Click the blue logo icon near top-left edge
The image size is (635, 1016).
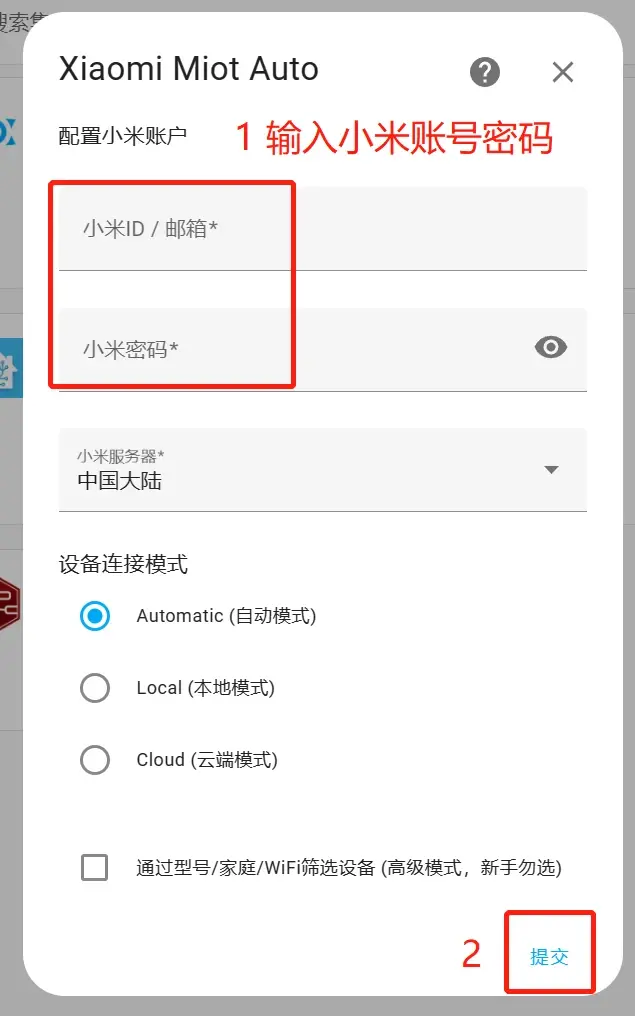point(8,132)
